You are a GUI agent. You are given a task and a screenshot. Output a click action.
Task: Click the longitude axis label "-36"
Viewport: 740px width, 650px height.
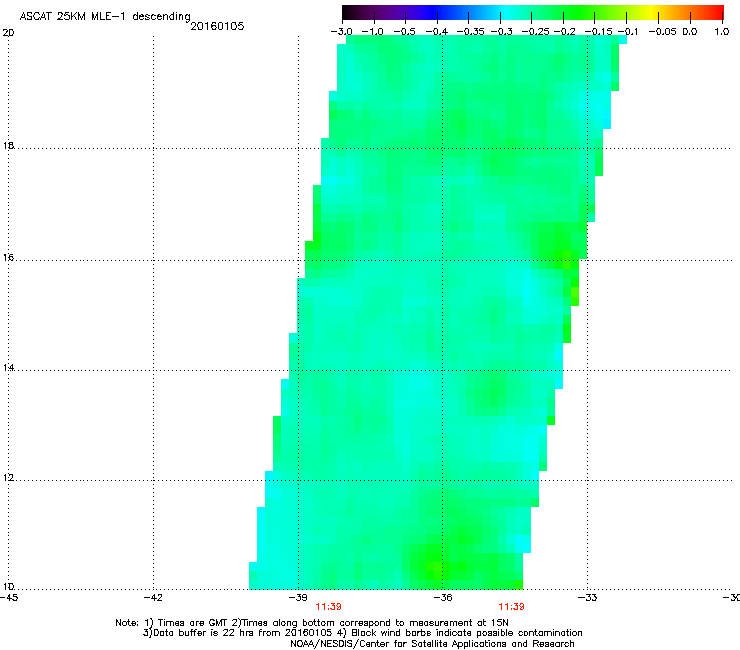pyautogui.click(x=443, y=598)
